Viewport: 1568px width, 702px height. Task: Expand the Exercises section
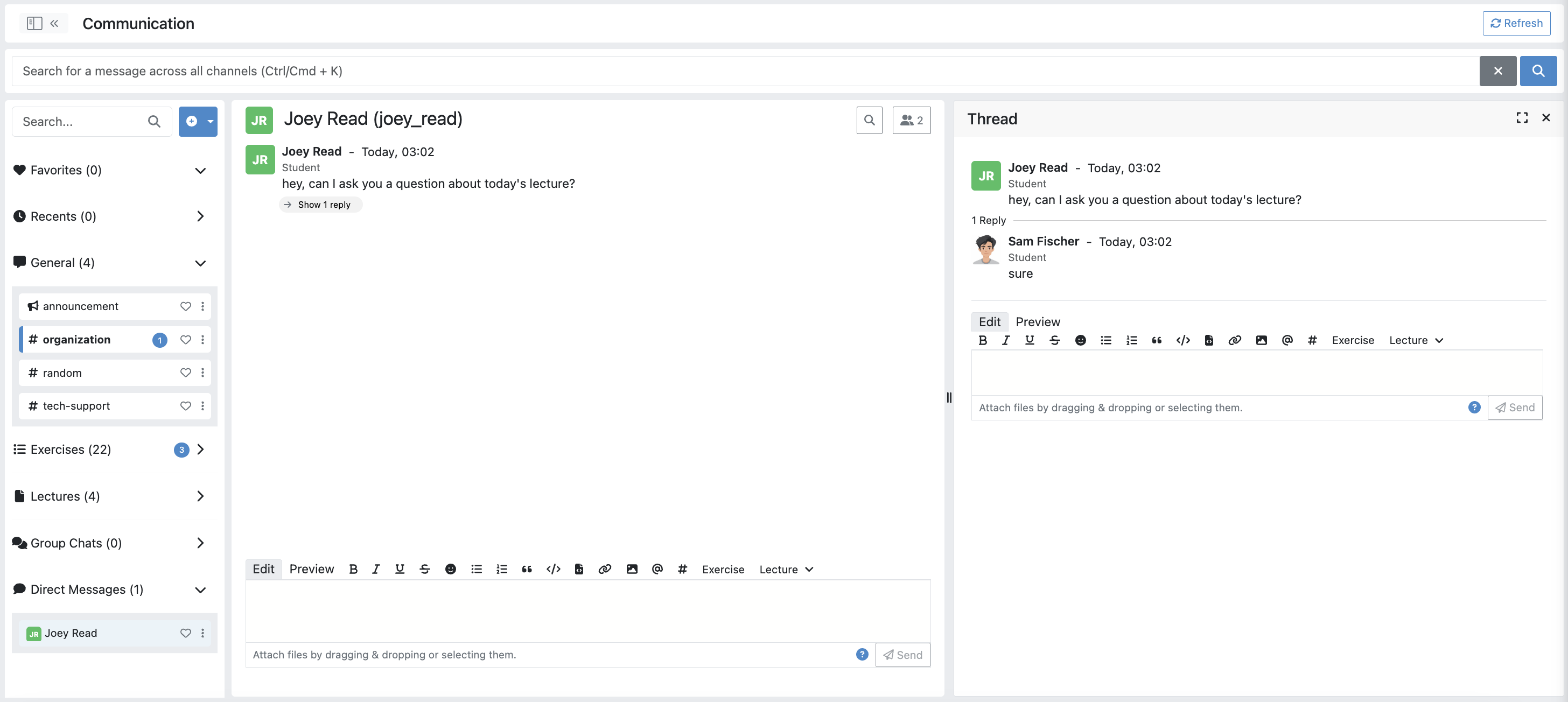(200, 450)
